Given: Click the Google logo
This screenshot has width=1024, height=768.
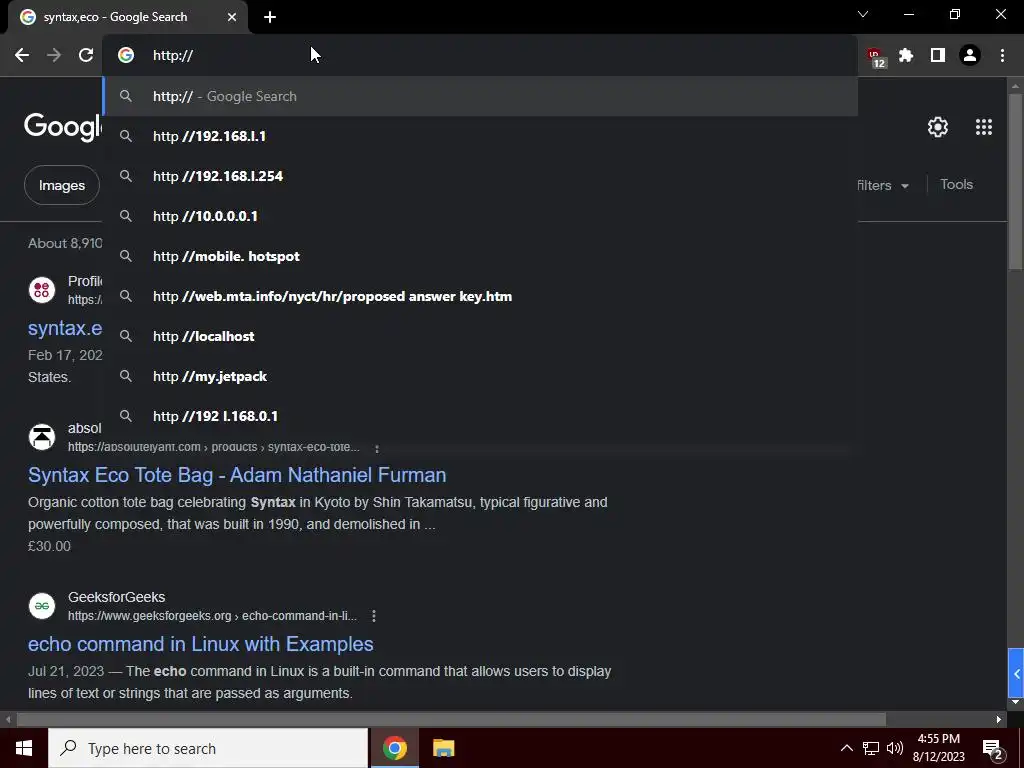Looking at the screenshot, I should pos(63,127).
